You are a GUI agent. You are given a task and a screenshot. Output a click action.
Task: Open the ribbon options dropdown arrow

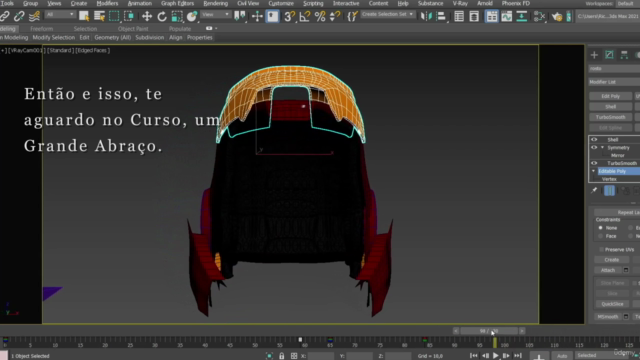(x=216, y=29)
